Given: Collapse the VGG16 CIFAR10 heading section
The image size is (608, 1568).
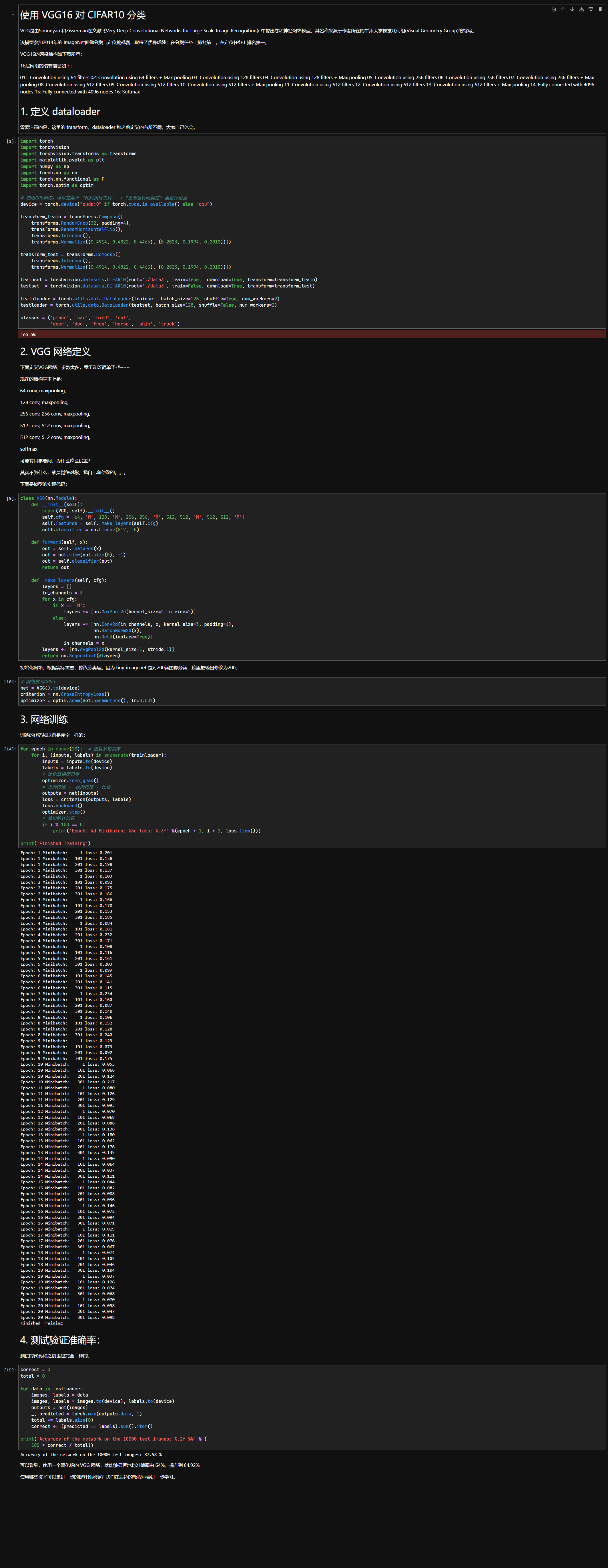Looking at the screenshot, I should tap(13, 15).
